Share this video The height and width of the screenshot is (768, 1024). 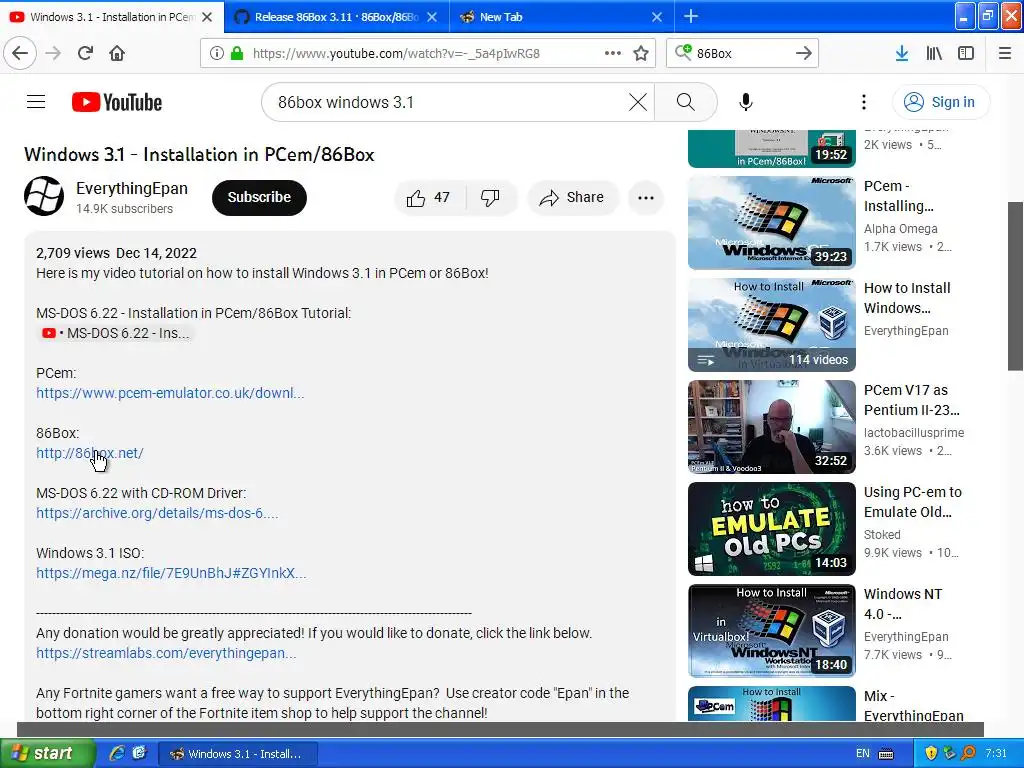(x=572, y=198)
